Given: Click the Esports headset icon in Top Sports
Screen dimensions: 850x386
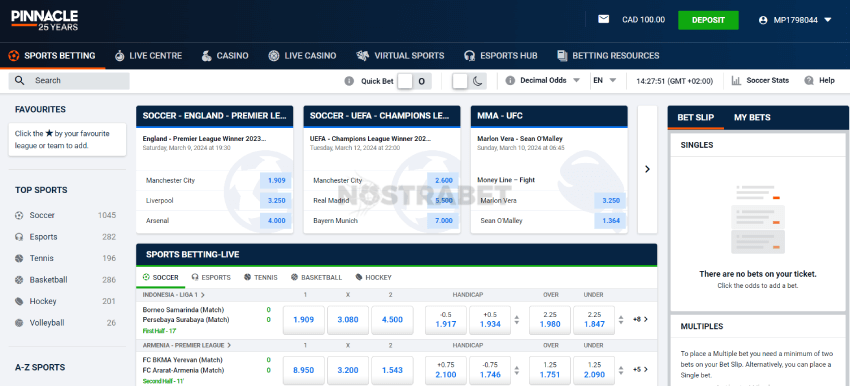Looking at the screenshot, I should 20,237.
